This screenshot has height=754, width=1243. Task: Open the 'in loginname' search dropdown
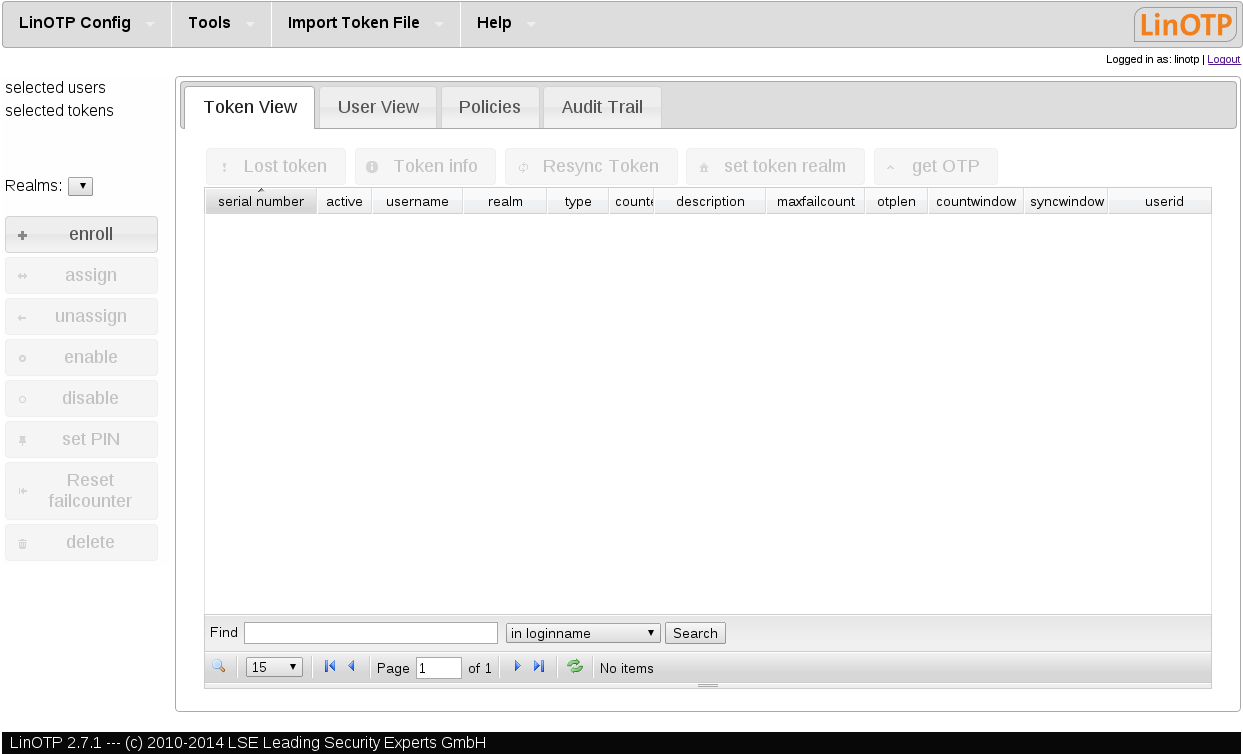[583, 633]
